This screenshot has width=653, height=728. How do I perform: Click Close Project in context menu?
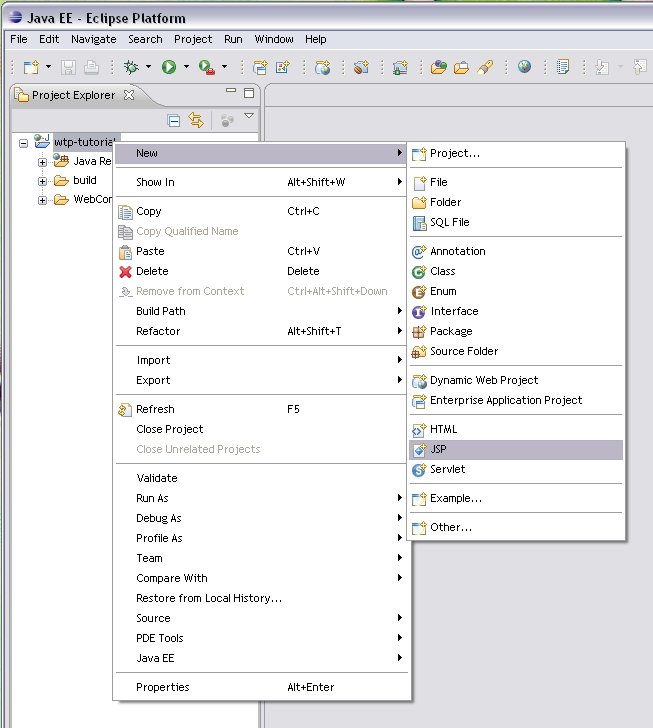[261, 429]
